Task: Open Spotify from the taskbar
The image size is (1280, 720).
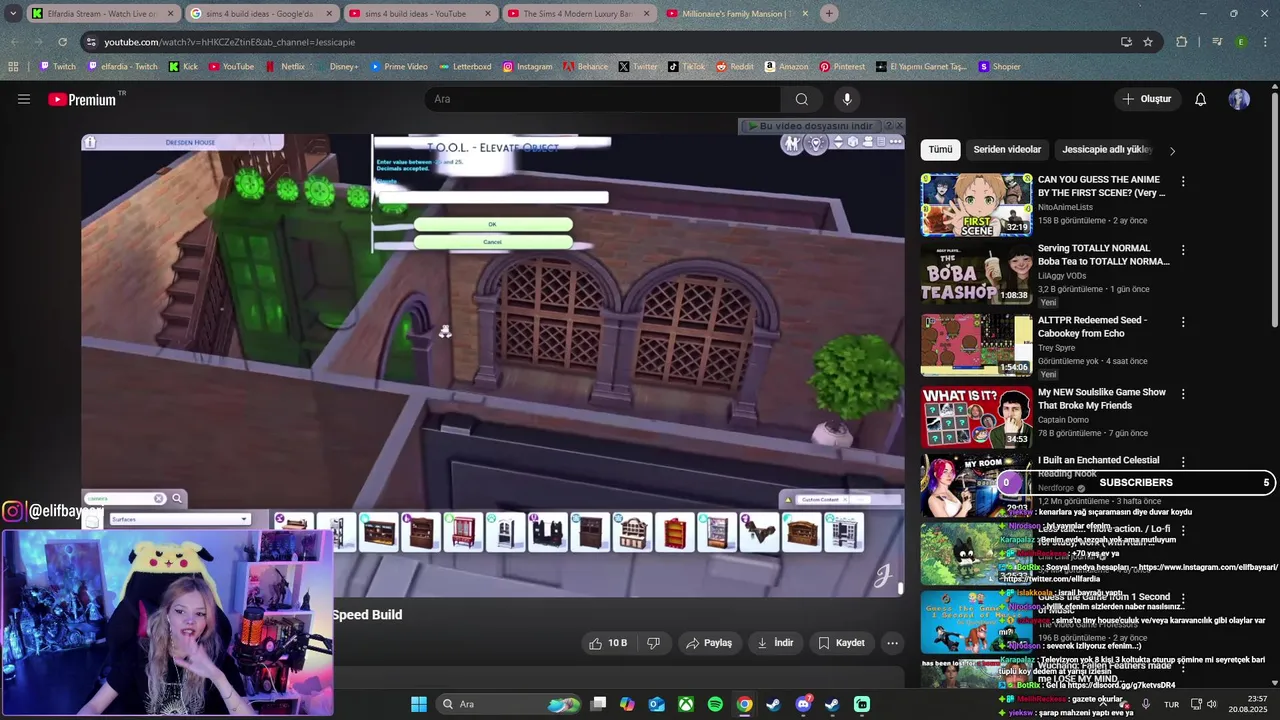Action: point(715,704)
